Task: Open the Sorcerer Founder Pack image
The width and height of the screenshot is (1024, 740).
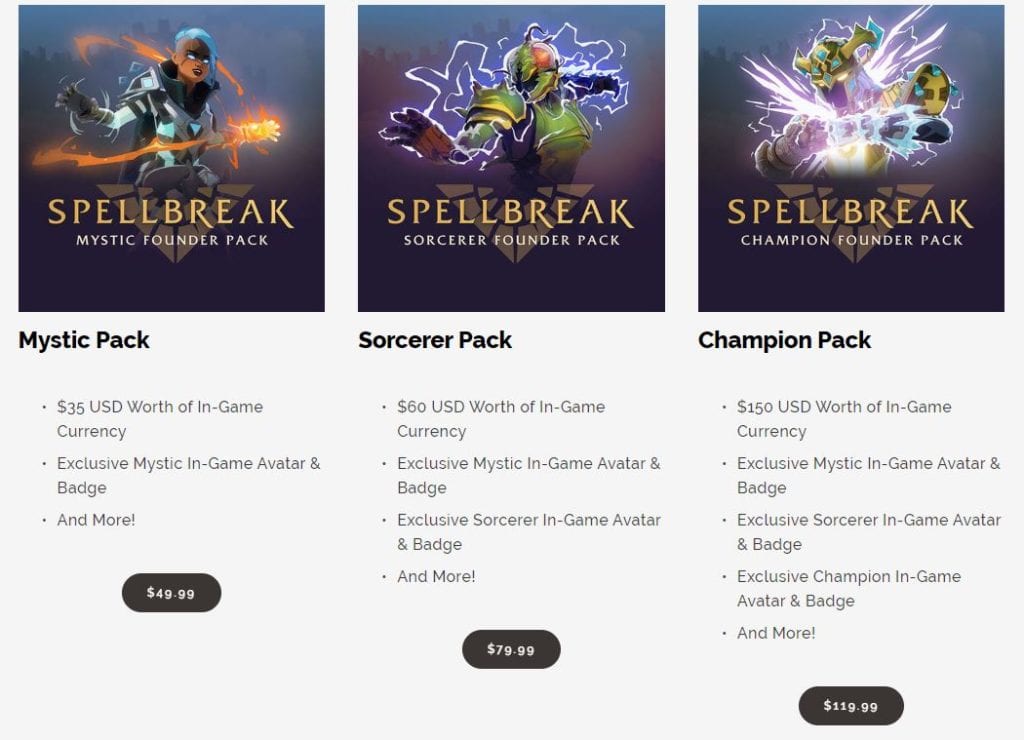Action: coord(511,158)
